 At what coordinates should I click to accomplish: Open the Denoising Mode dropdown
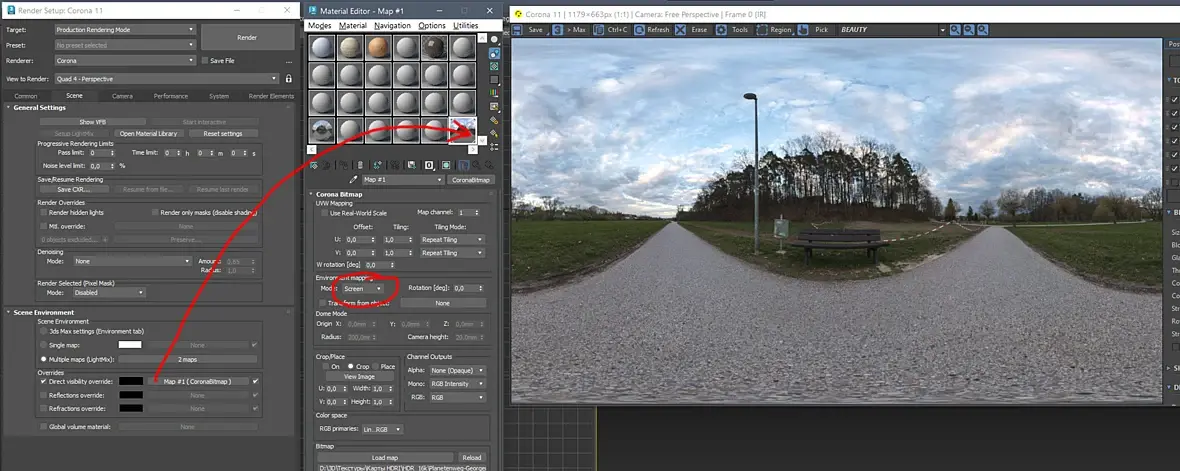coord(132,261)
